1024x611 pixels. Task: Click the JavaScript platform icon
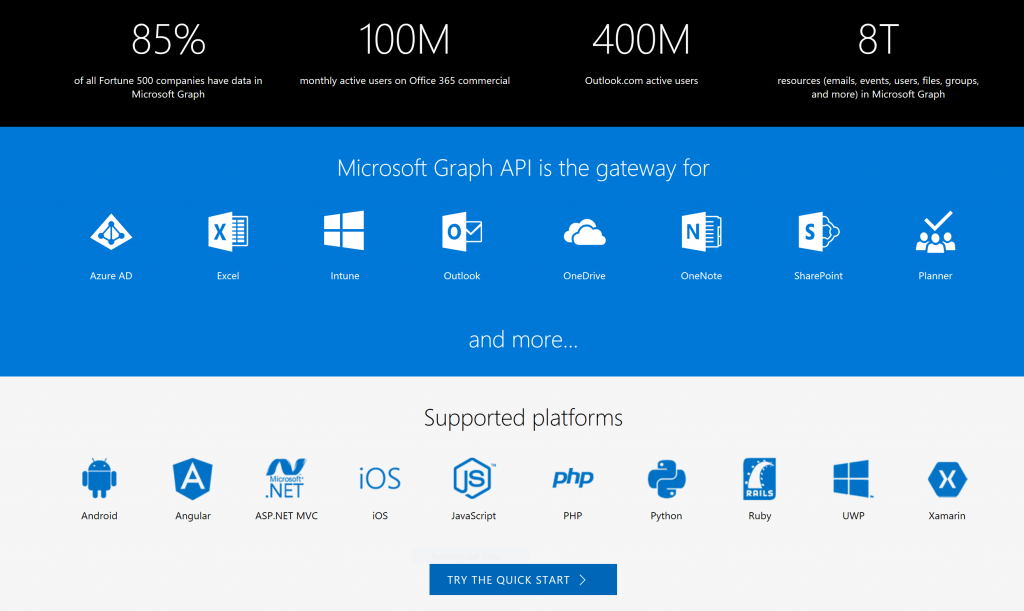pos(472,480)
